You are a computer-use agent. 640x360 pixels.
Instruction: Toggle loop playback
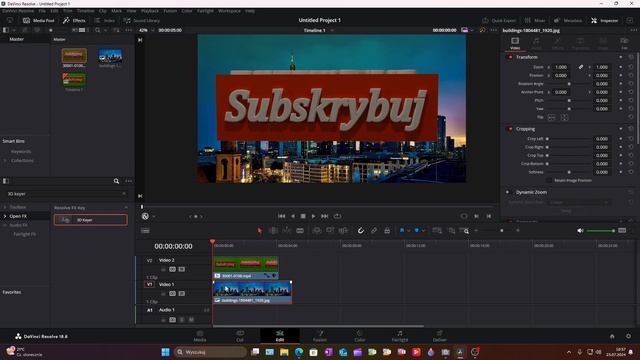coord(337,216)
